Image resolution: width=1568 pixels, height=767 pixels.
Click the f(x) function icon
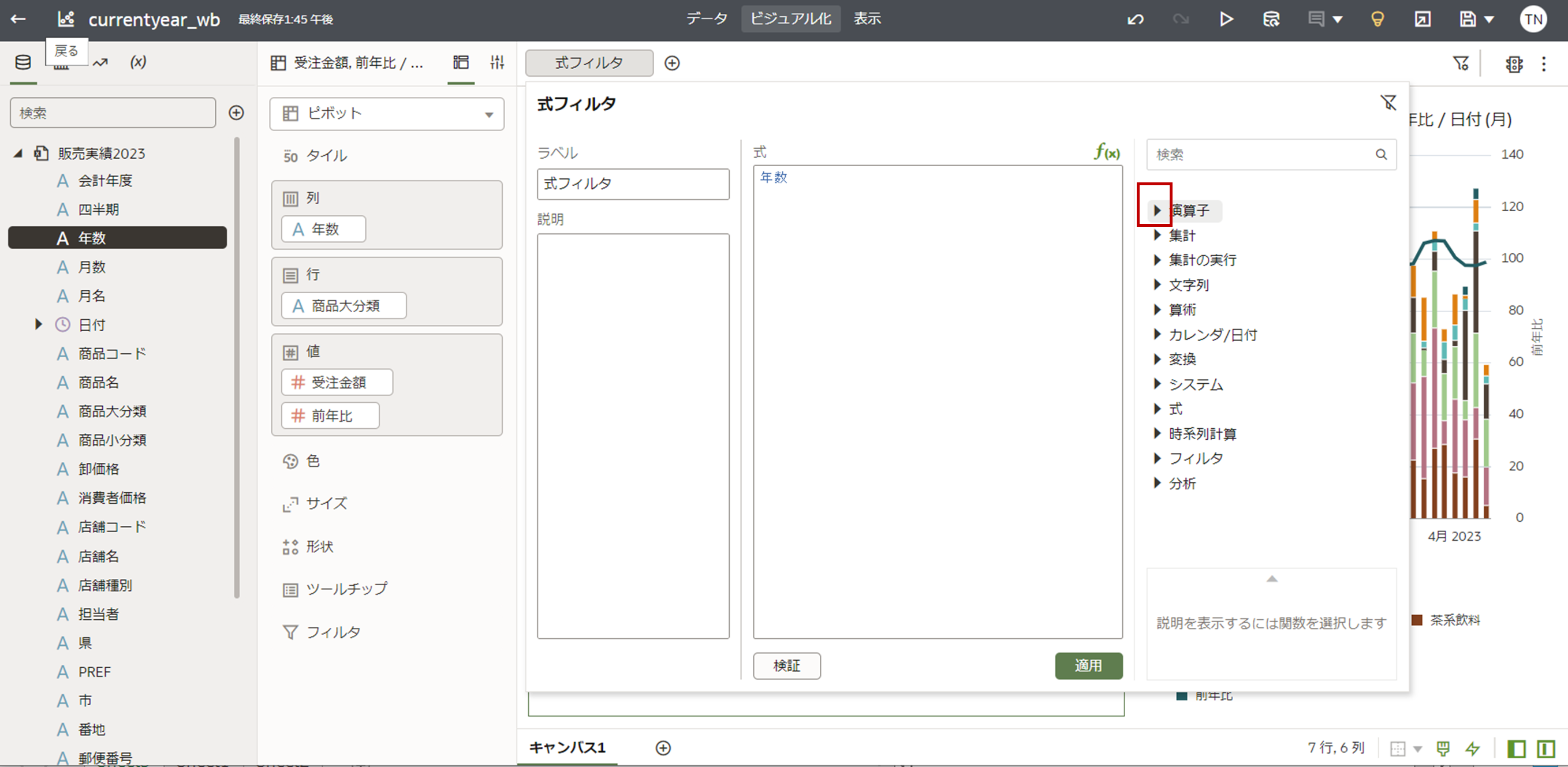coord(1106,152)
